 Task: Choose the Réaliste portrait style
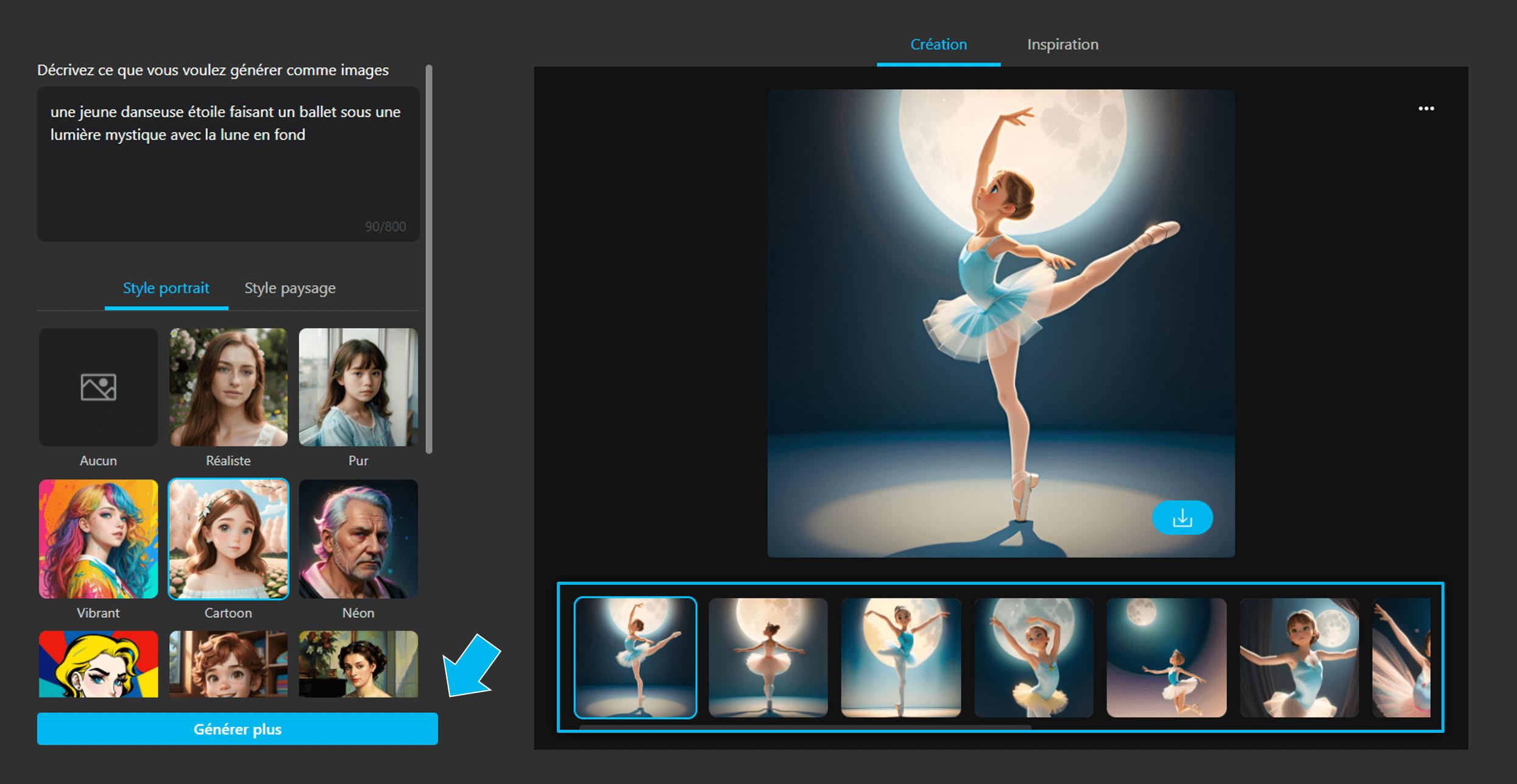[x=228, y=387]
